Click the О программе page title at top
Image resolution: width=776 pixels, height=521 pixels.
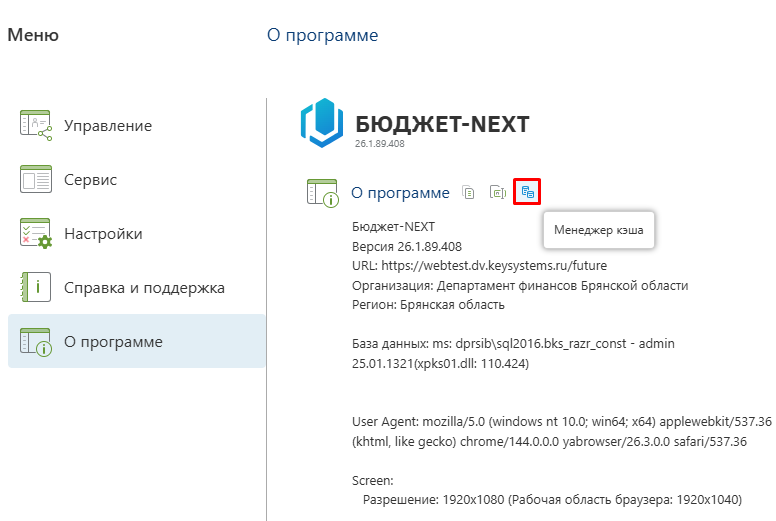(x=322, y=36)
